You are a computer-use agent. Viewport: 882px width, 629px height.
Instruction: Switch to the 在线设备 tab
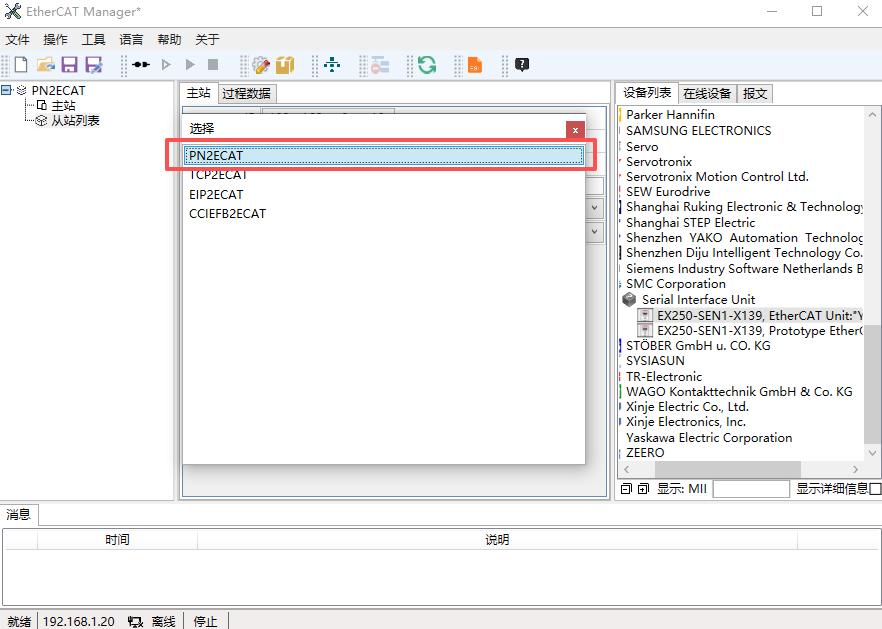click(x=707, y=93)
